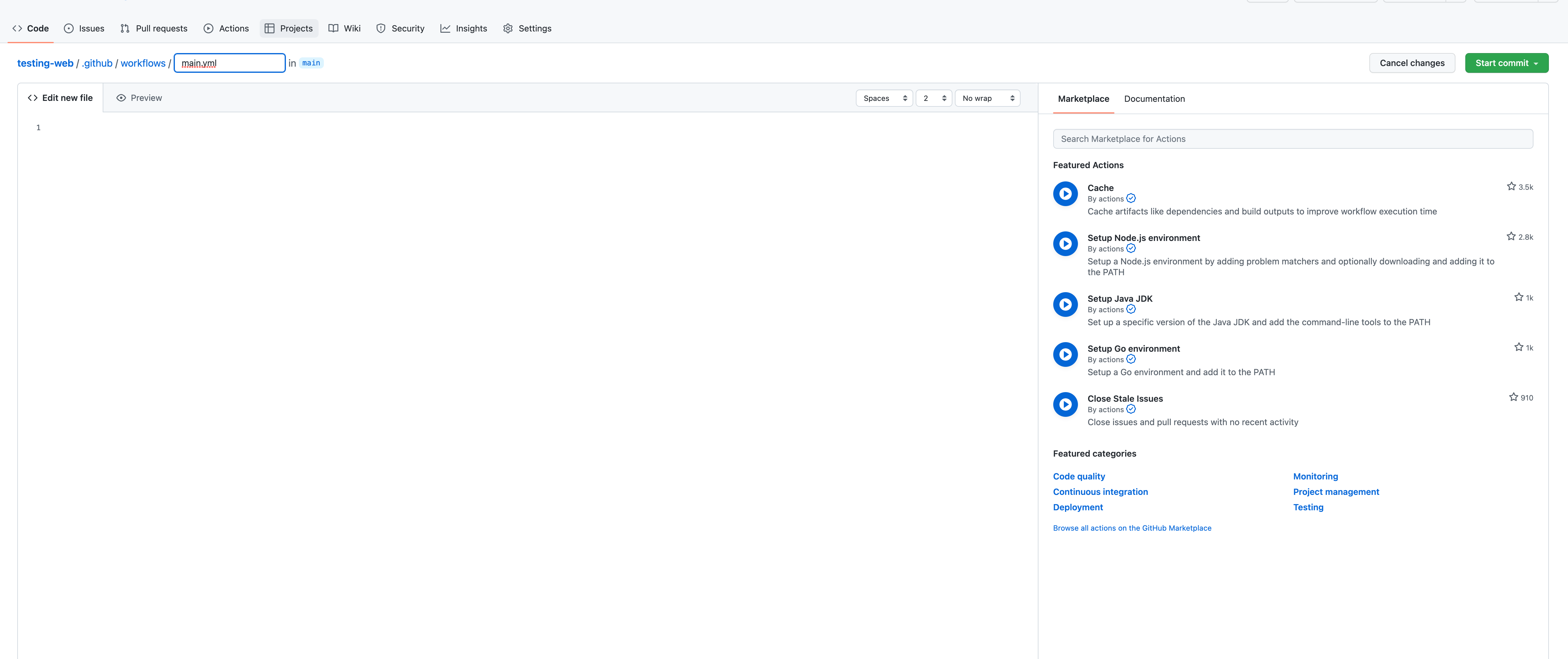Open the Security tab

coord(401,28)
